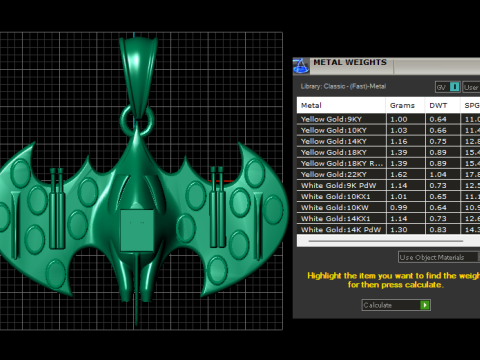Click the horizontal scrollbar under the metals table
Viewport: 480px width, 360px height.
[x=386, y=241]
